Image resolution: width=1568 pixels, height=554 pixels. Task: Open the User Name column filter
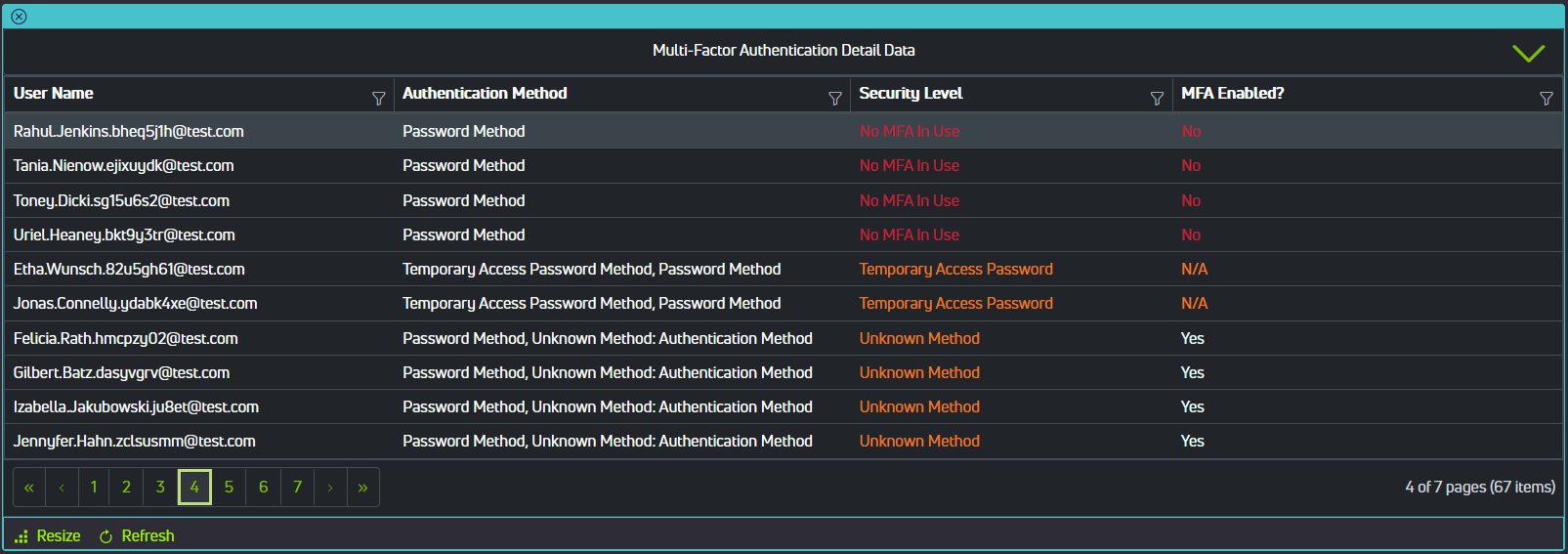click(379, 99)
